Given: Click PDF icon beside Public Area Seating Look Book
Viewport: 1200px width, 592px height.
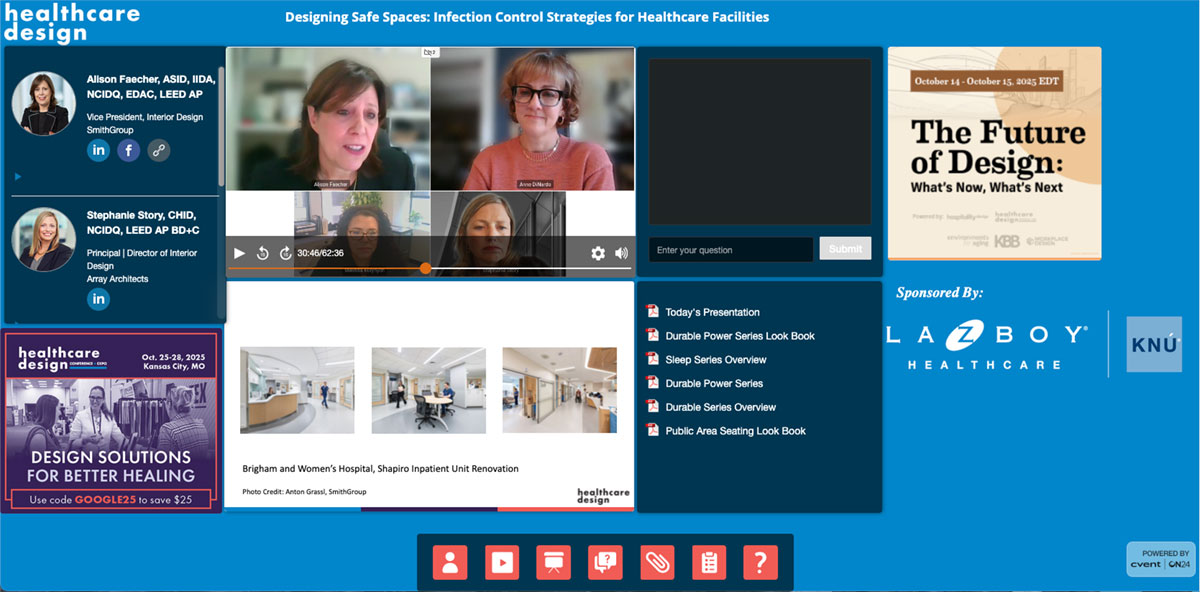Looking at the screenshot, I should [x=653, y=430].
